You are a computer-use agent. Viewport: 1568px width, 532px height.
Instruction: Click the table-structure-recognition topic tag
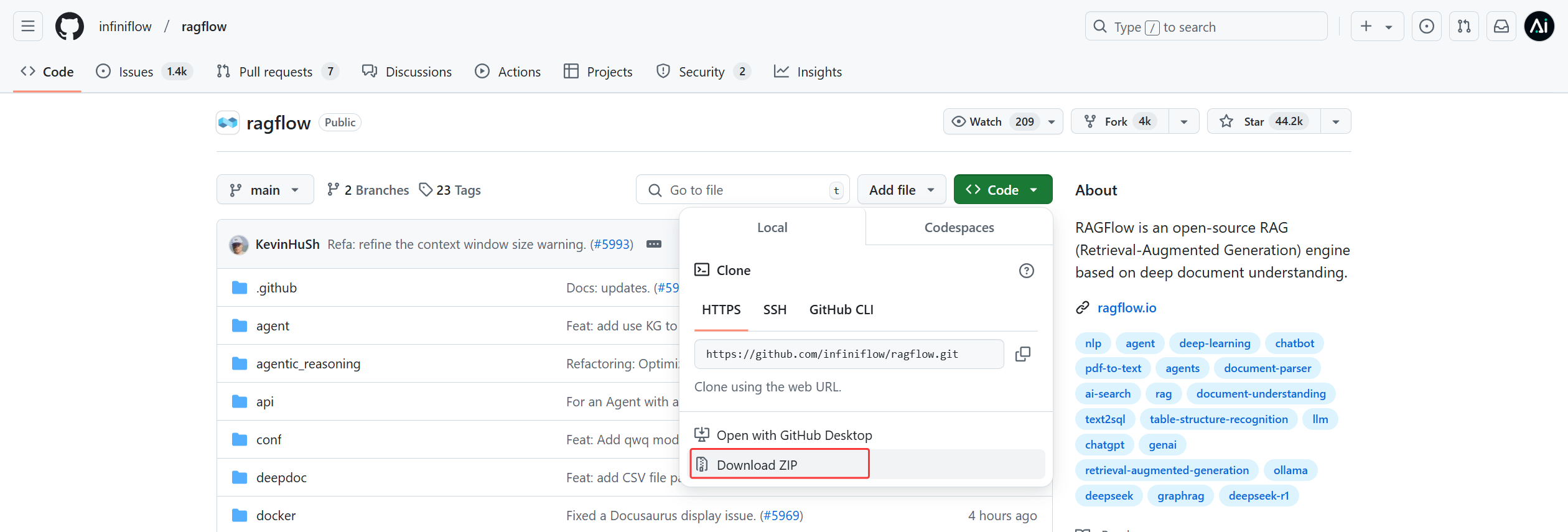pyautogui.click(x=1218, y=419)
